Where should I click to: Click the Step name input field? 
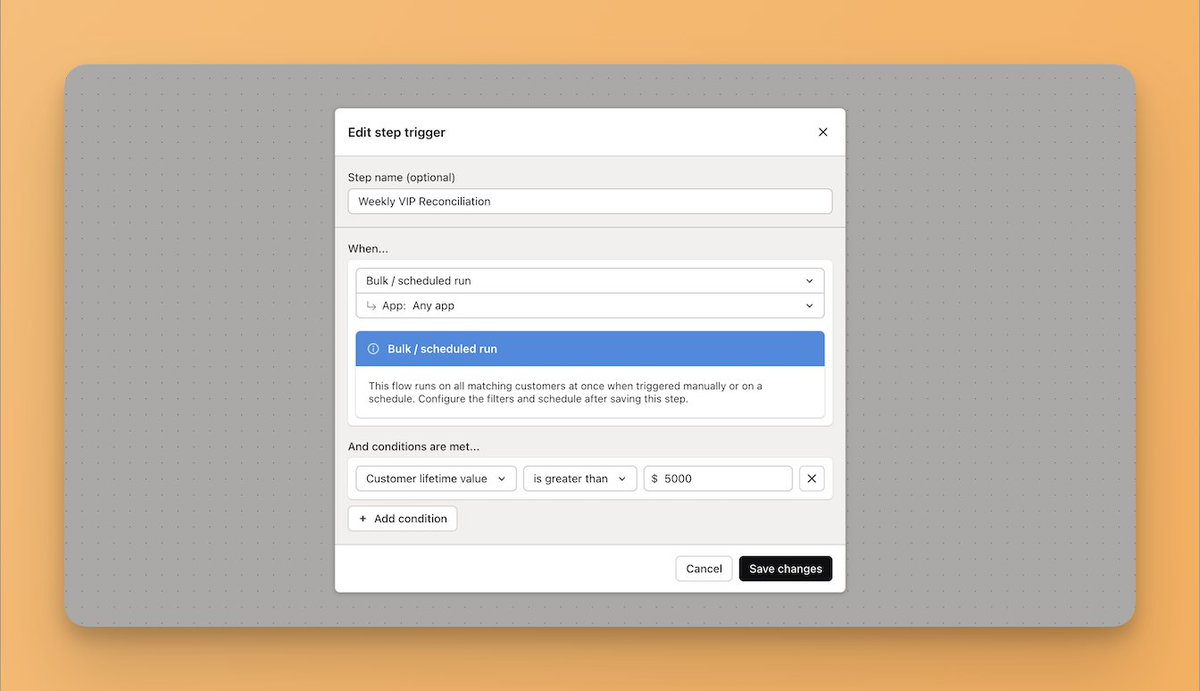(x=590, y=201)
